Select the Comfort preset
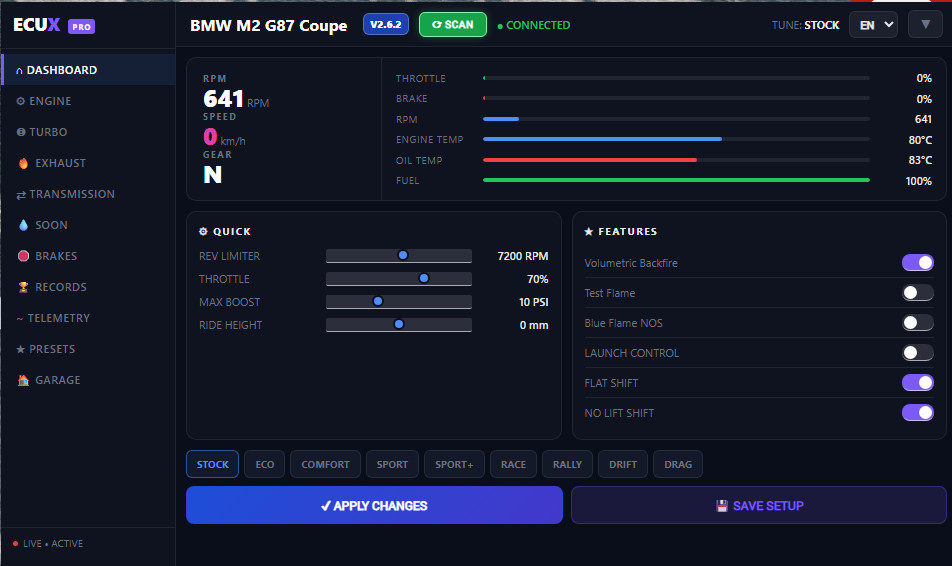 click(325, 464)
